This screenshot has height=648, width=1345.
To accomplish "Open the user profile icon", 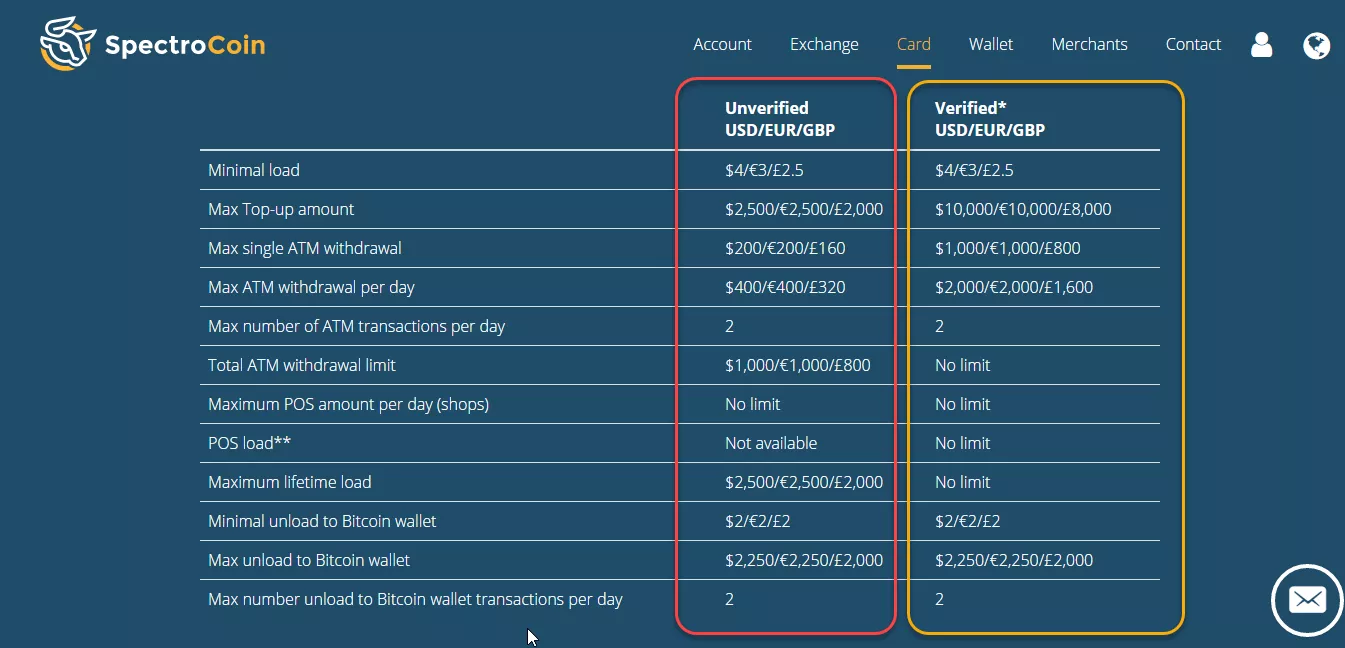I will [1262, 45].
